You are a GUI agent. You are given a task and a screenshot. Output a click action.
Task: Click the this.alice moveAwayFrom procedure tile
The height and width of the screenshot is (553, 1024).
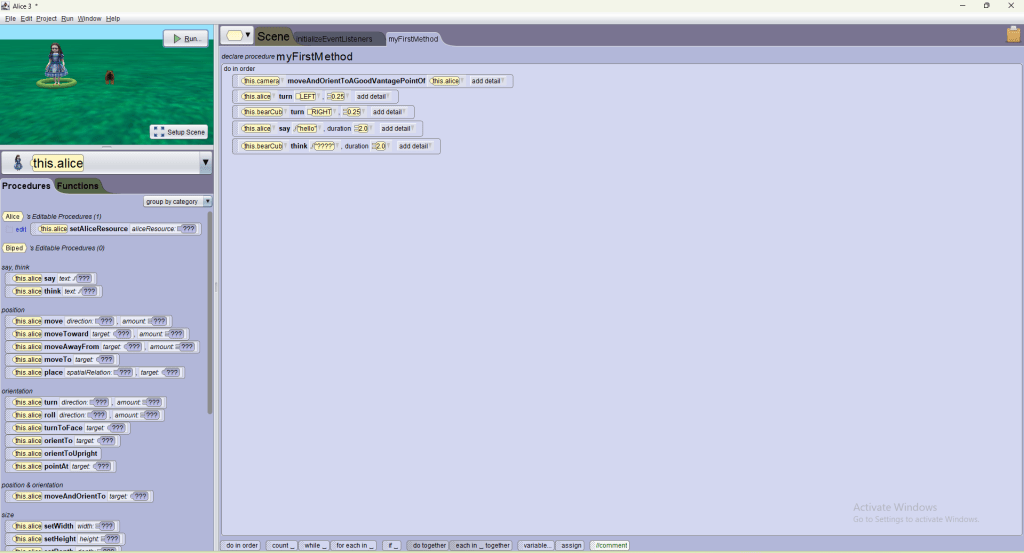102,347
